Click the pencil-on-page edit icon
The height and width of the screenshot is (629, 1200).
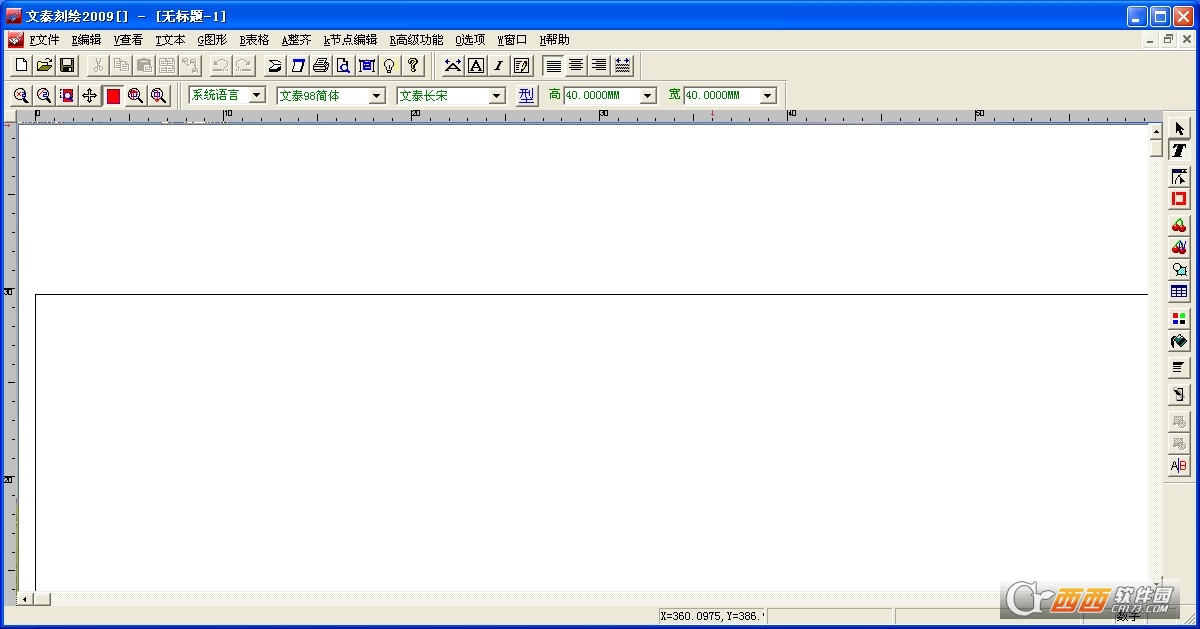pos(521,66)
